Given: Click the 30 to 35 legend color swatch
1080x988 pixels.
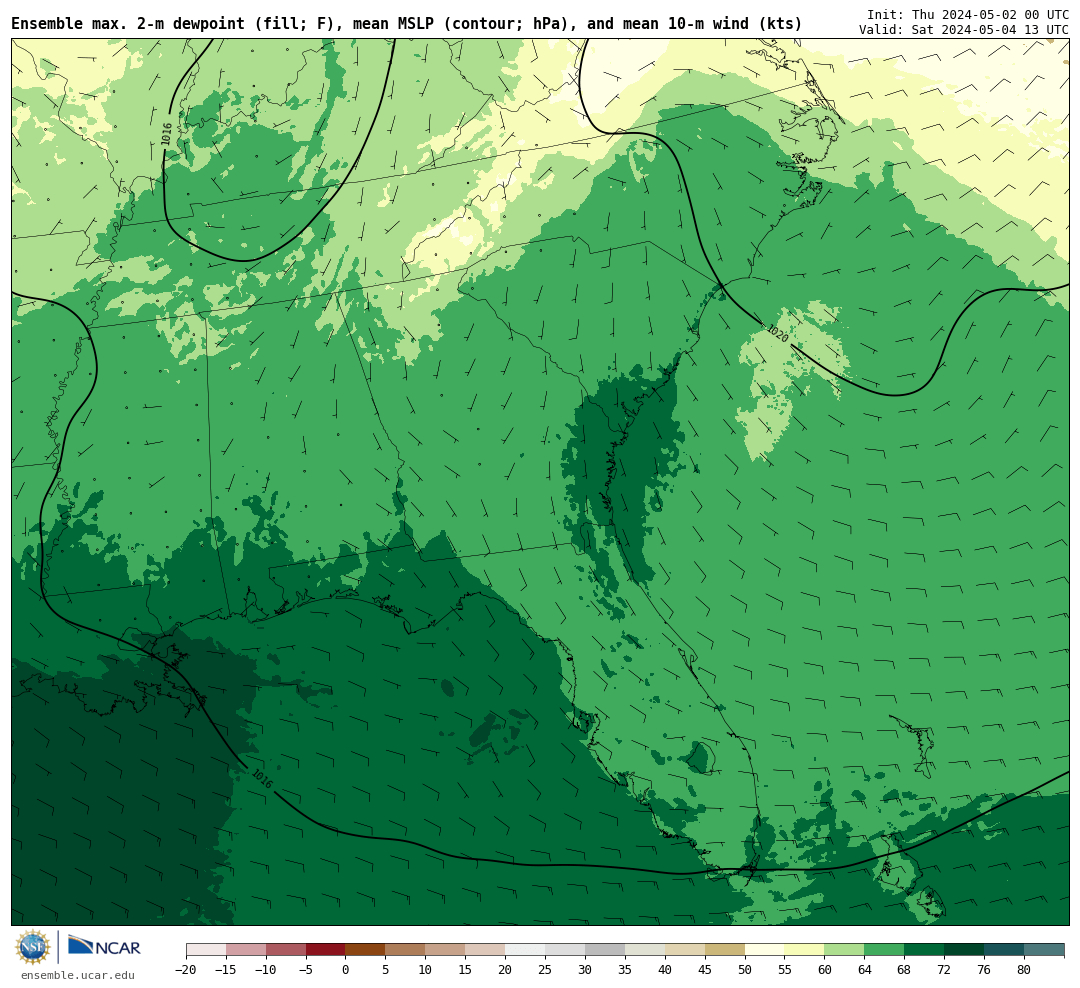Looking at the screenshot, I should 605,950.
